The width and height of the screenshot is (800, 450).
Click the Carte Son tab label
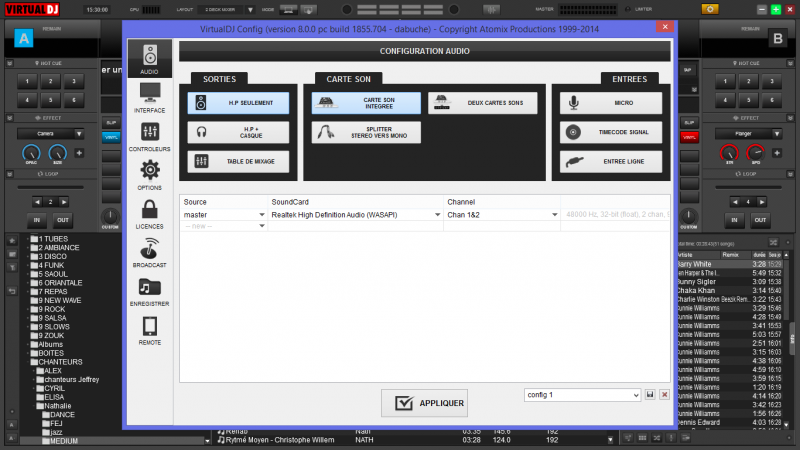(x=348, y=79)
